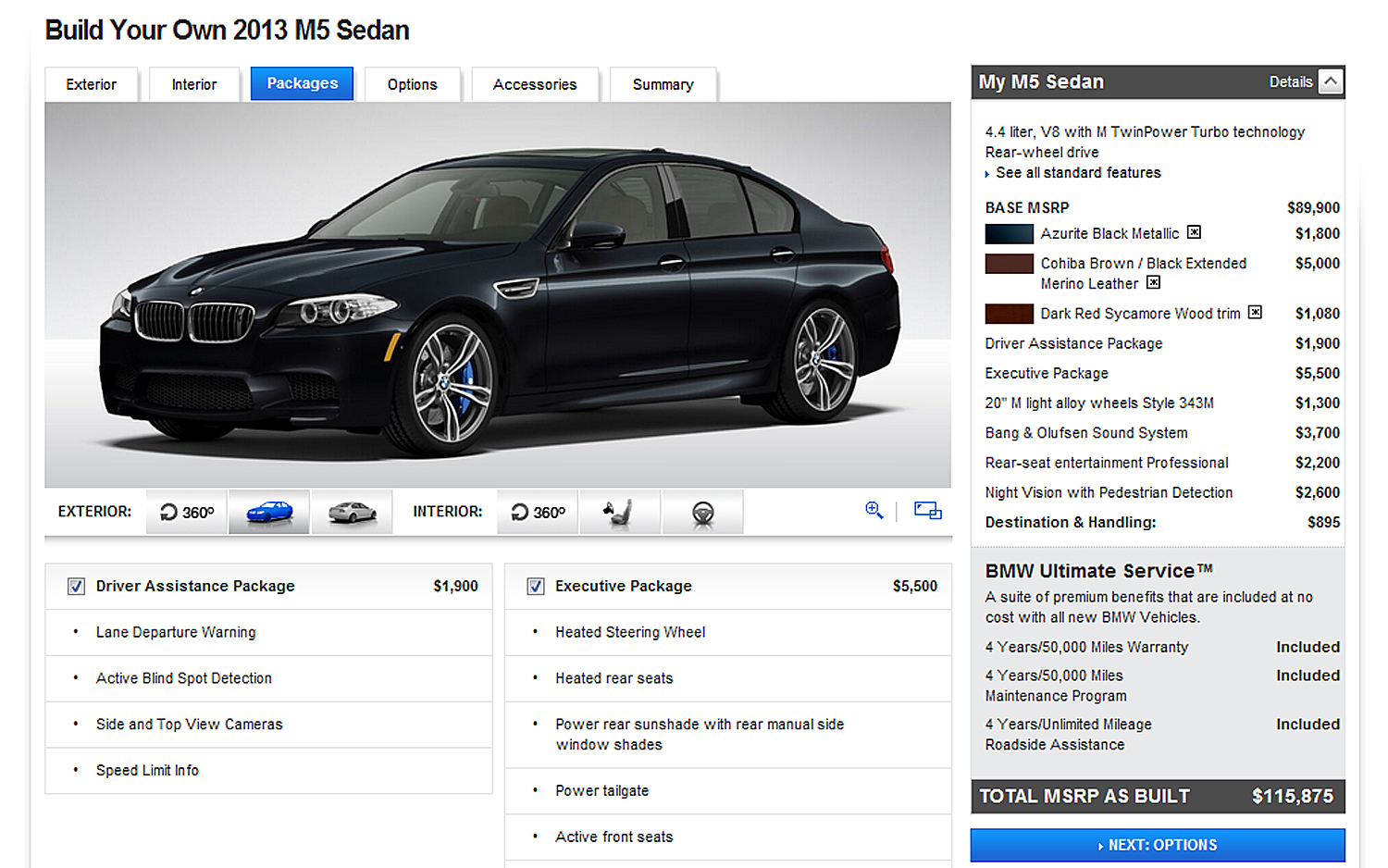Select the blue car front-angle view
Screen dimensions: 1388x868
click(268, 512)
